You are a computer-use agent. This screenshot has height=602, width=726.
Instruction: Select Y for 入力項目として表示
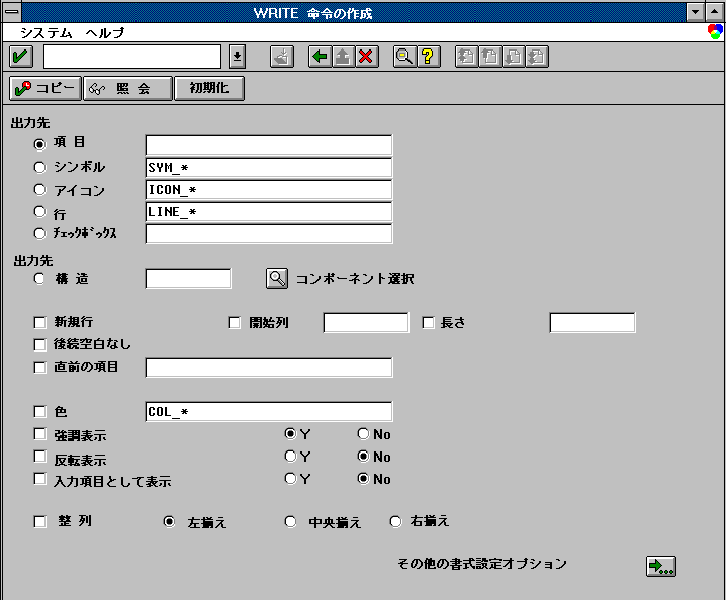tap(290, 478)
